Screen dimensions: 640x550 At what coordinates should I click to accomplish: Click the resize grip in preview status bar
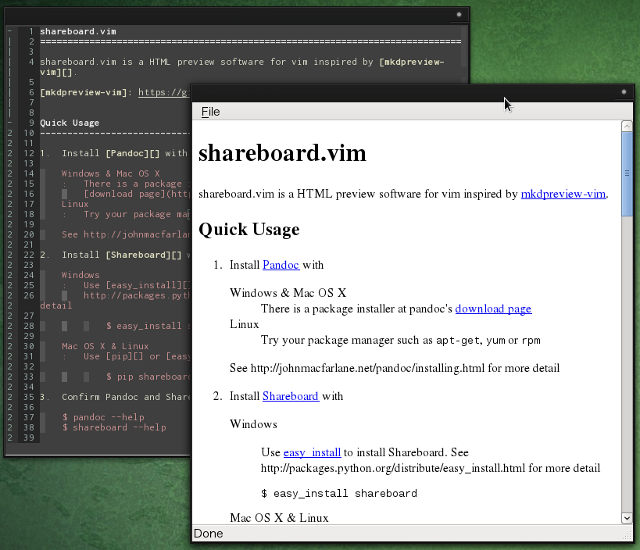(x=628, y=536)
